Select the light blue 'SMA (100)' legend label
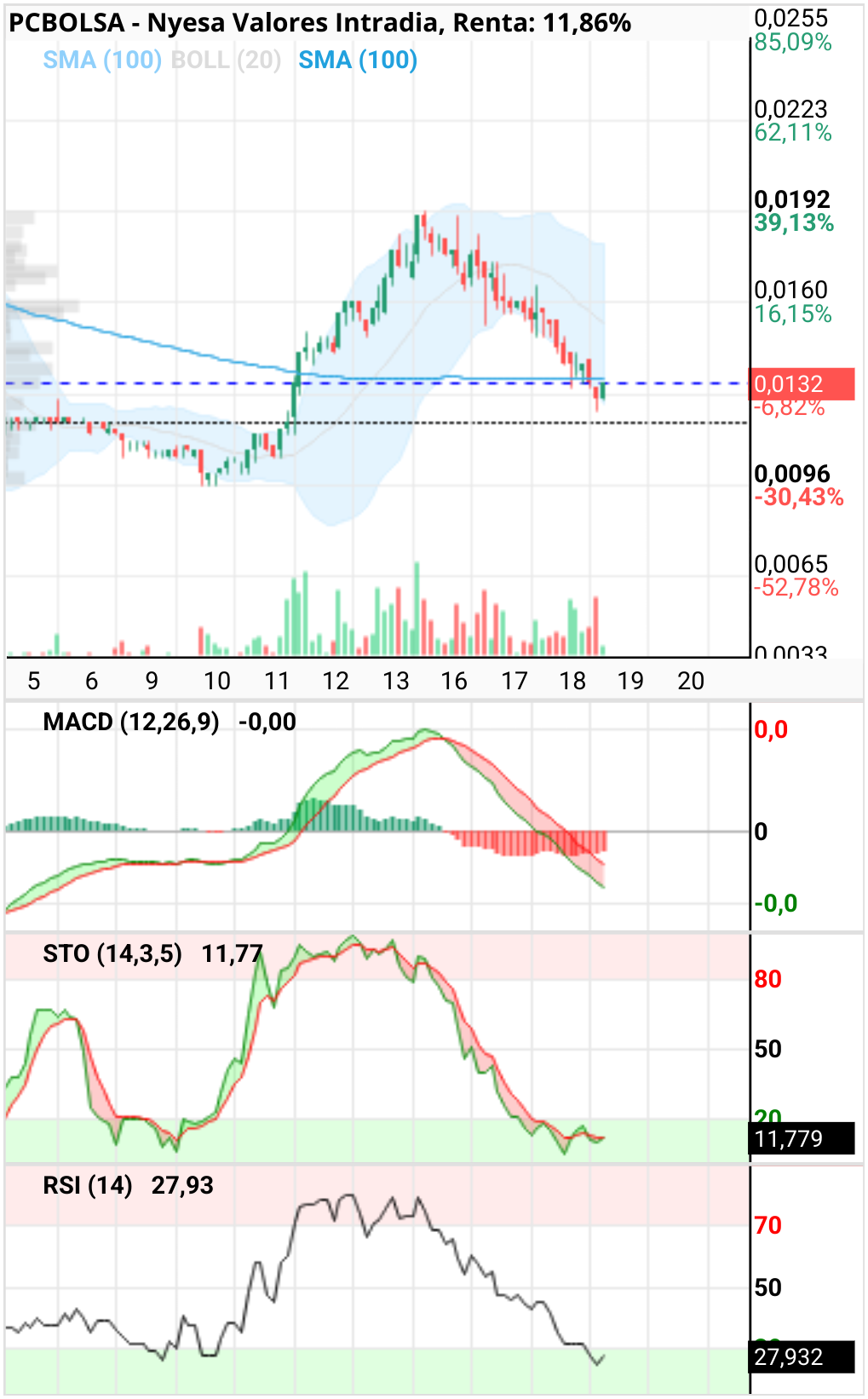This screenshot has width=868, height=1399. (102, 60)
